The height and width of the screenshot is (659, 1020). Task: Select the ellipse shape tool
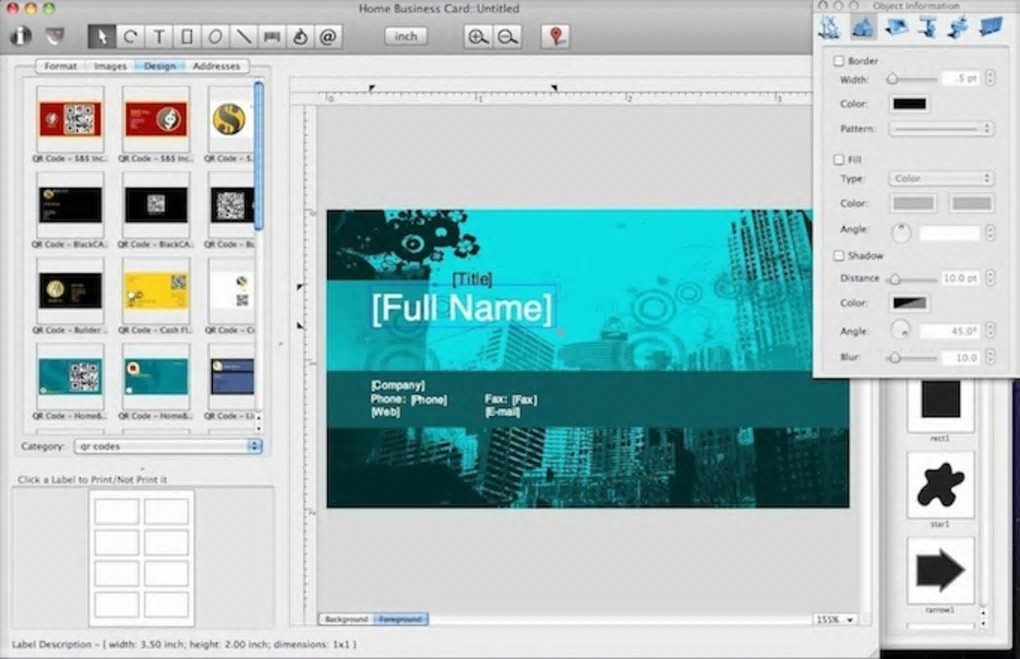pos(215,36)
